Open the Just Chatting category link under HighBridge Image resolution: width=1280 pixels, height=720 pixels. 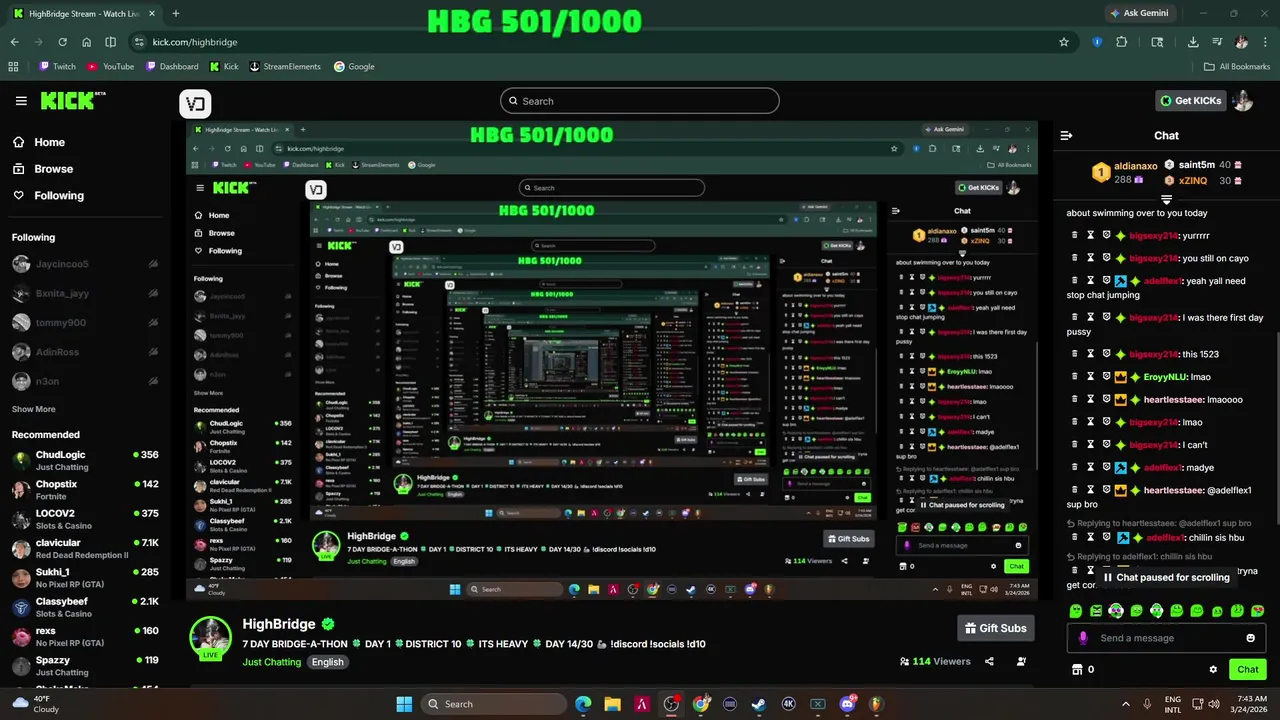click(x=271, y=662)
